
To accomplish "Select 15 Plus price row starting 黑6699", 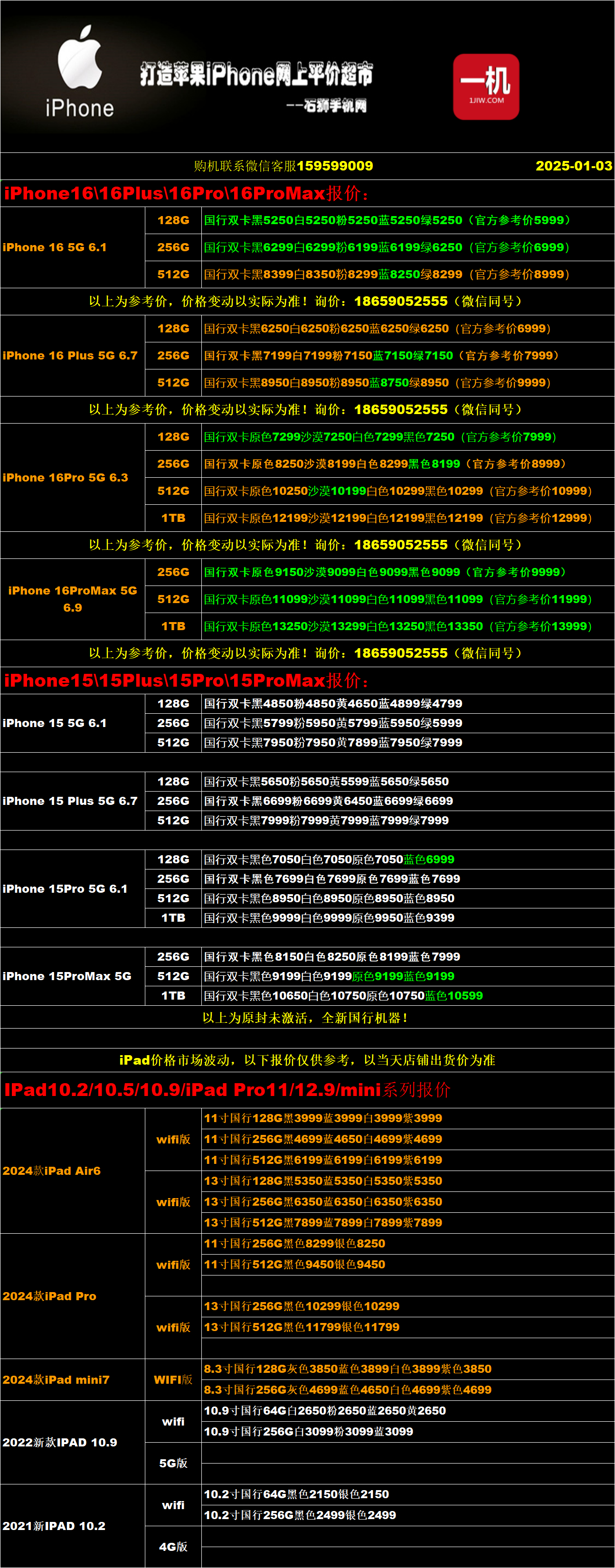I will 407,801.
